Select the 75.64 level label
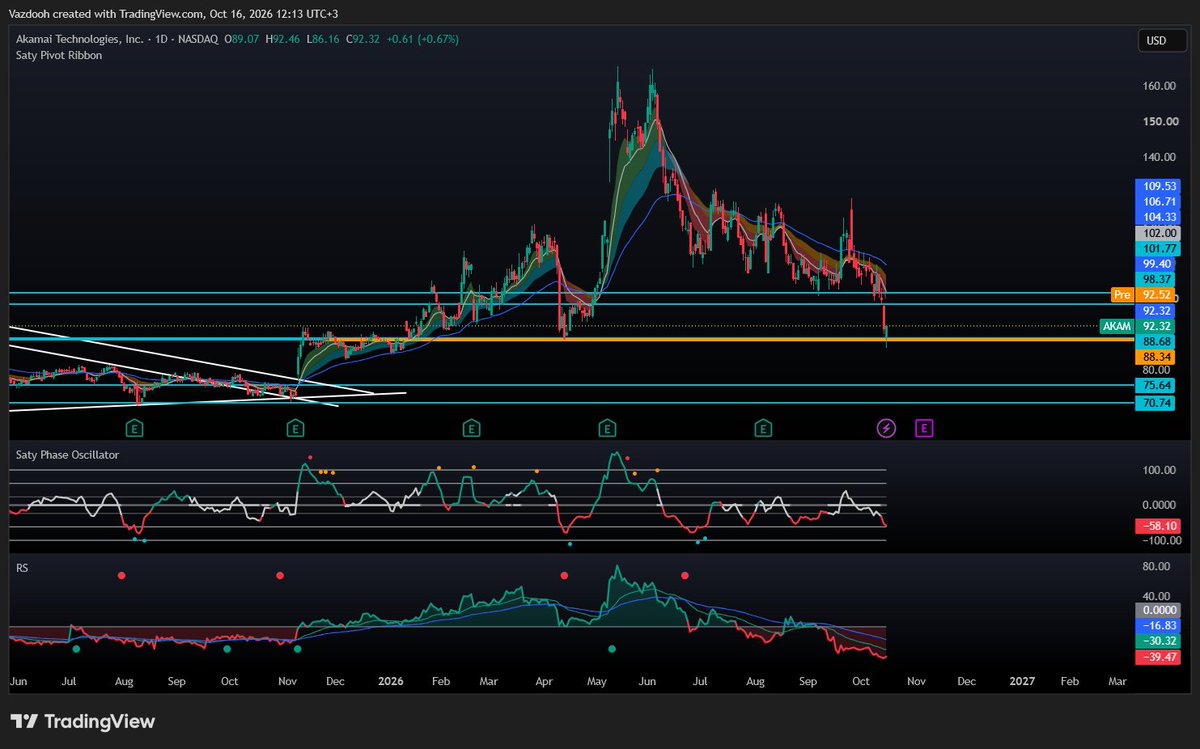This screenshot has height=749, width=1200. [x=1156, y=385]
